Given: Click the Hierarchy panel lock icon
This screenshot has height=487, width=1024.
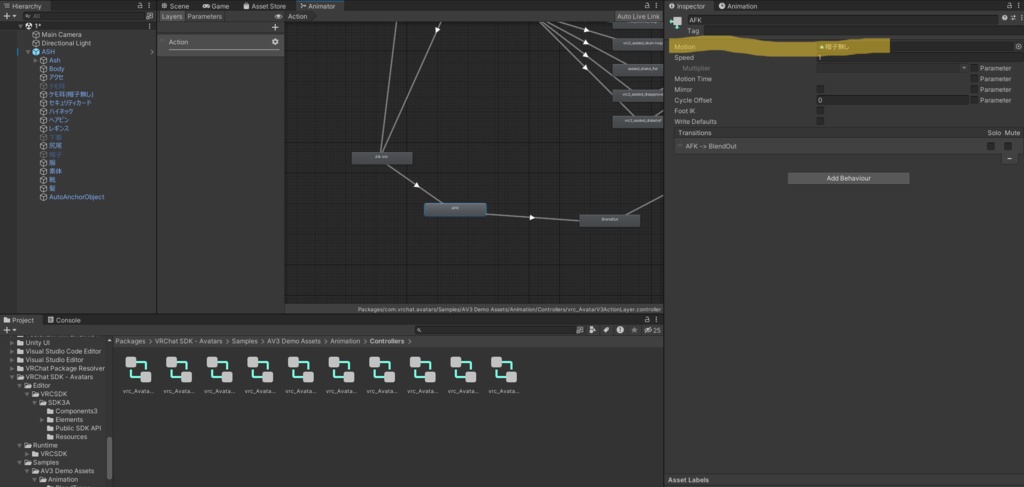Looking at the screenshot, I should [x=140, y=6].
